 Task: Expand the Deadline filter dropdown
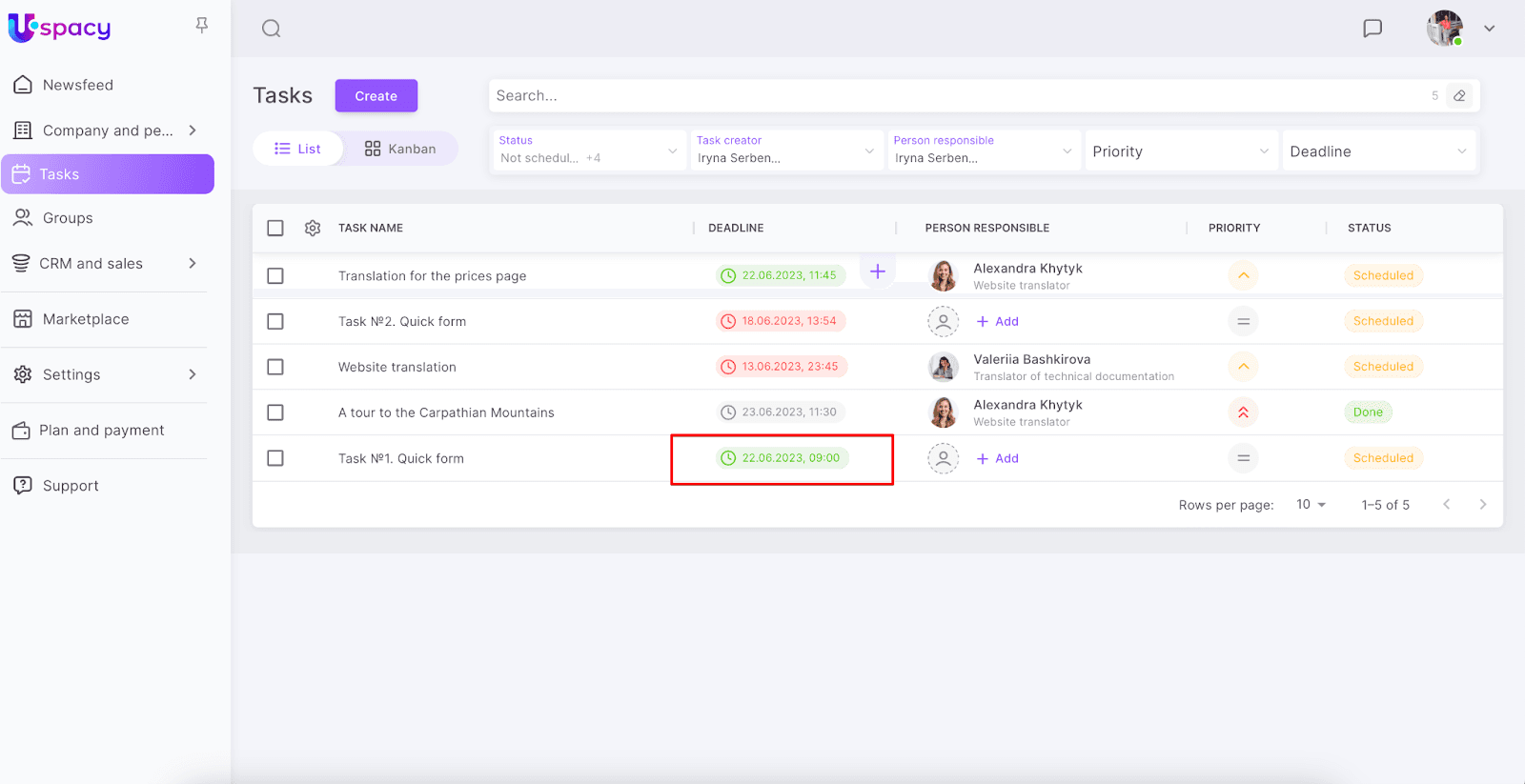[1377, 151]
